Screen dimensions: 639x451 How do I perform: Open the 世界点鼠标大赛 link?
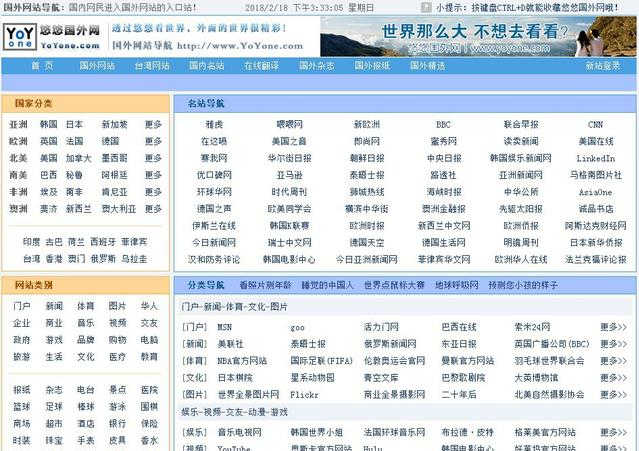(394, 285)
